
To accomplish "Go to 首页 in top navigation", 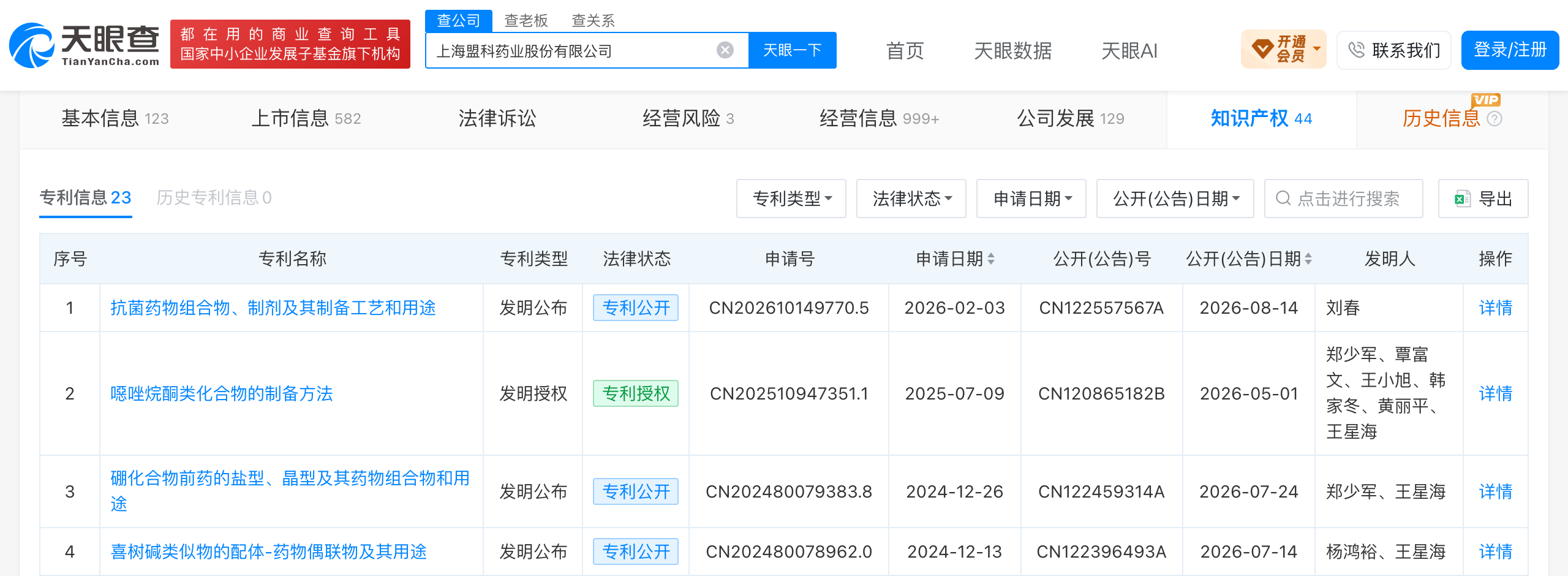I will point(905,50).
